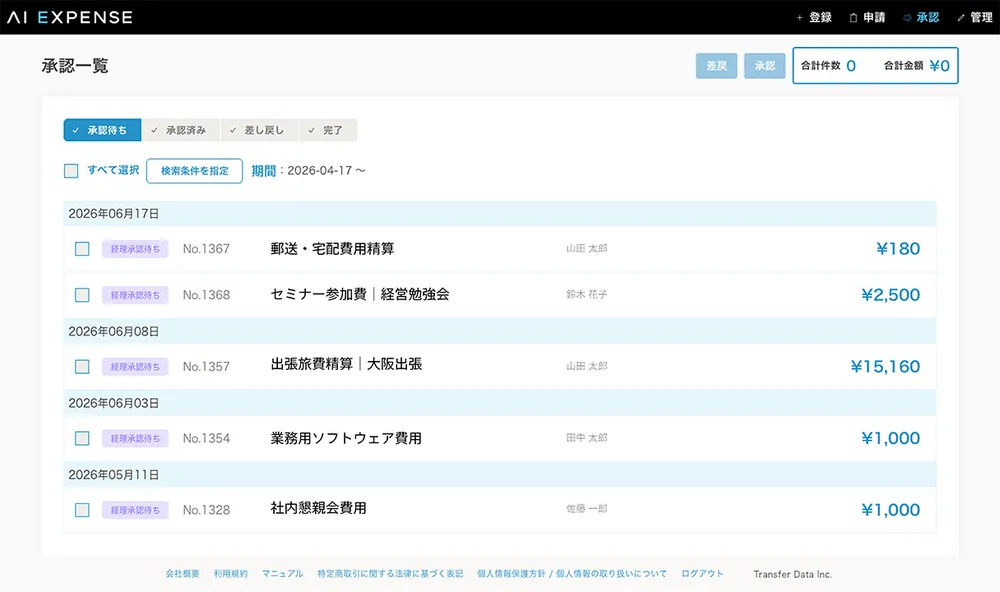
Task: Tick the すべて選択 checkbox
Action: click(71, 171)
